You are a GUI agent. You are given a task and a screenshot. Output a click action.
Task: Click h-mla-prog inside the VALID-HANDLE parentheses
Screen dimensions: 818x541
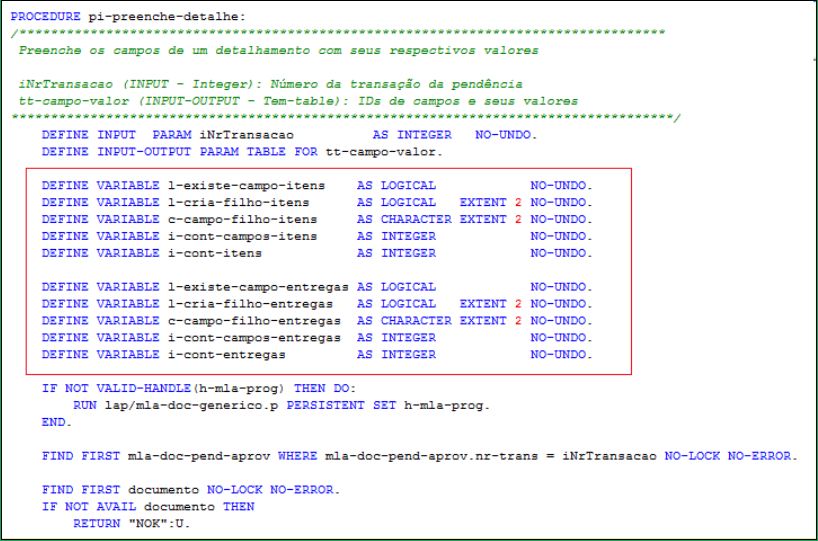tap(238, 389)
